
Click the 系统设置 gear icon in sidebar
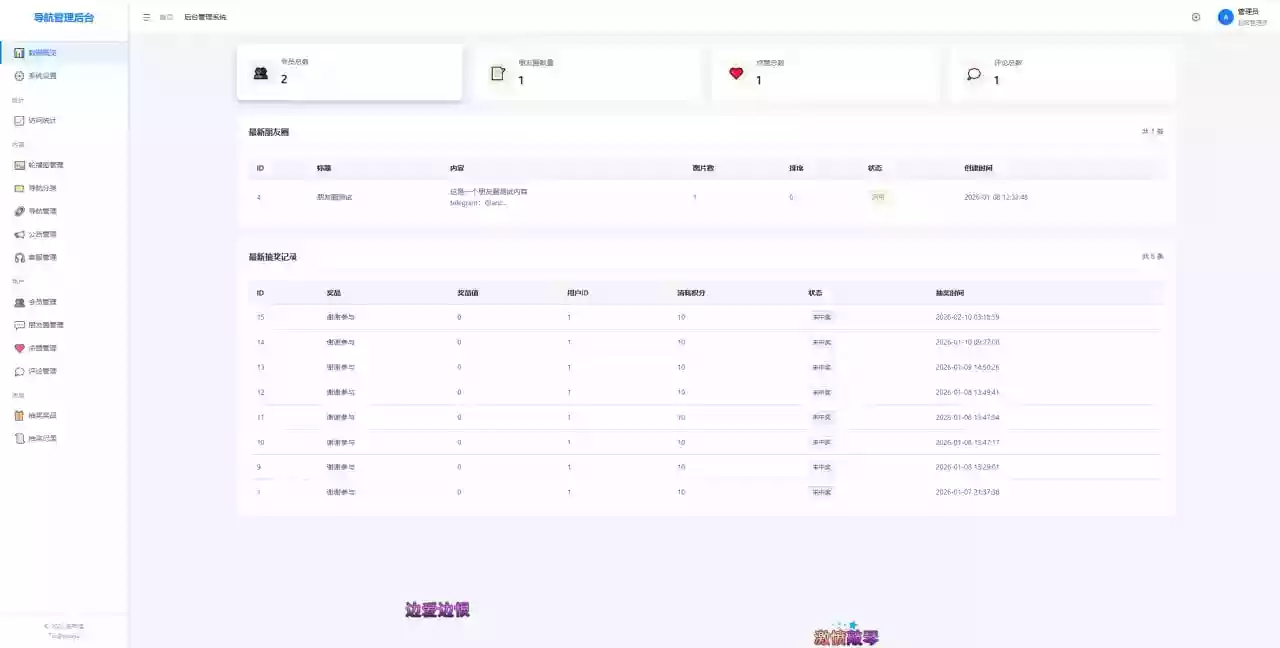(19, 76)
